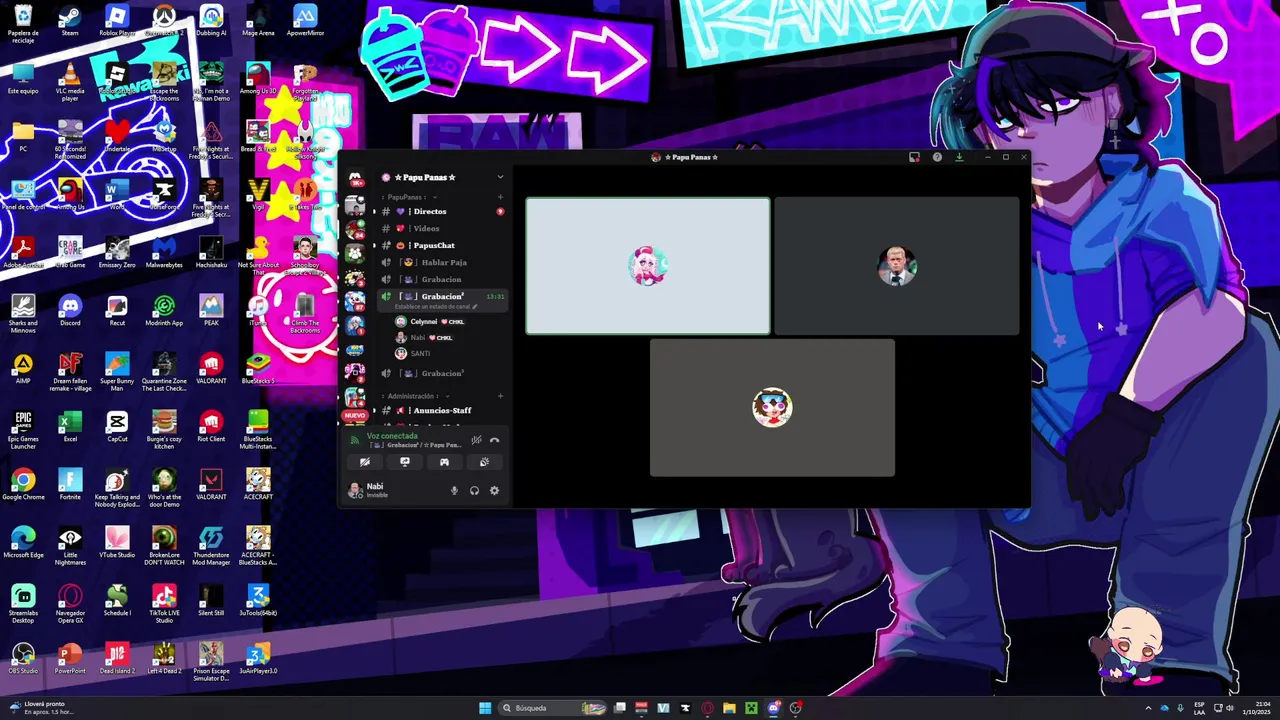Click the taskbar Búsqueda search box

(553, 708)
